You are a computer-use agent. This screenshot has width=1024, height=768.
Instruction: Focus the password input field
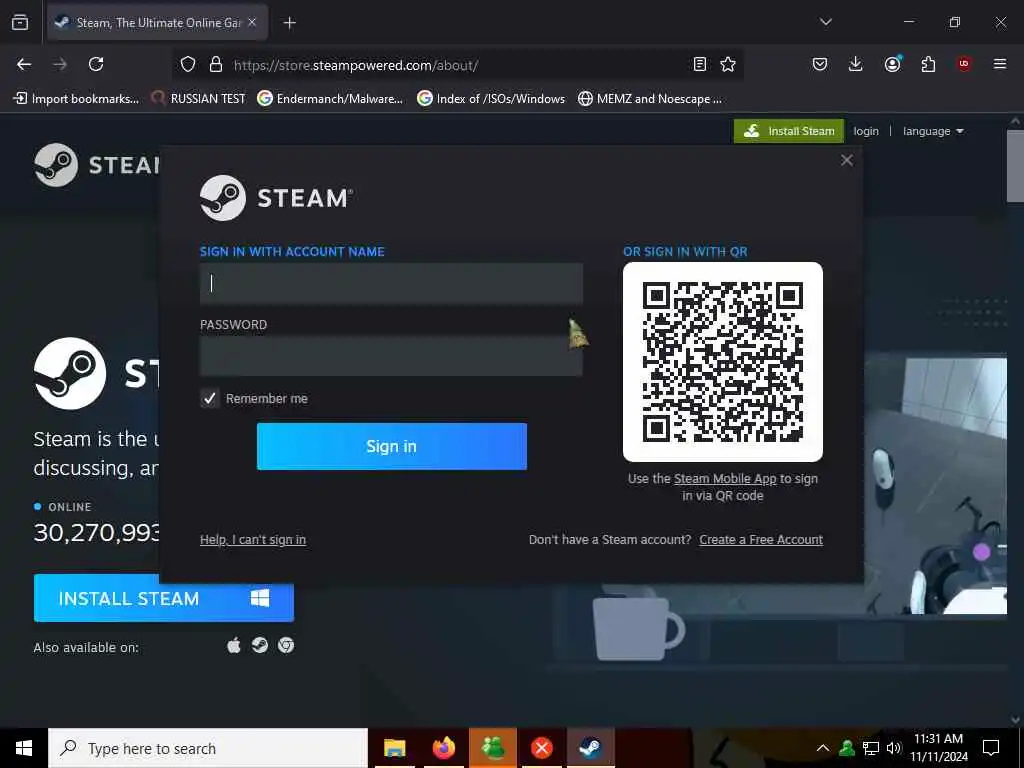pyautogui.click(x=391, y=356)
